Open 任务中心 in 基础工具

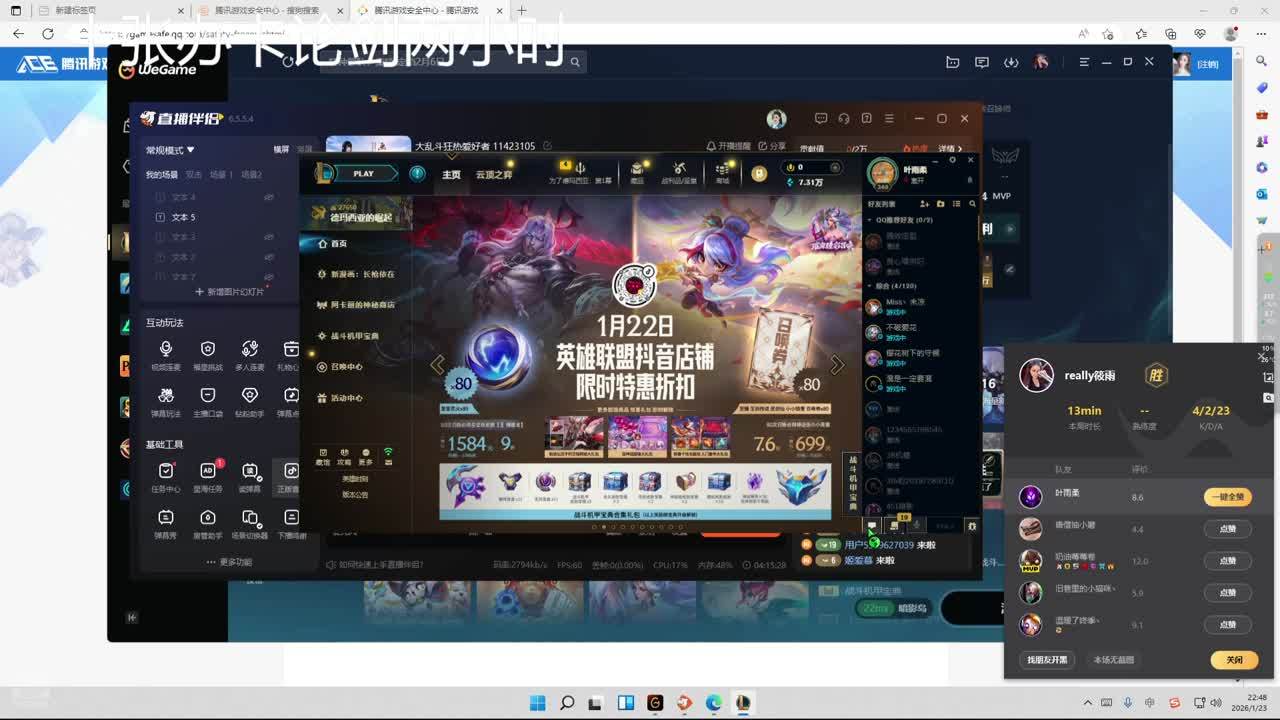[x=166, y=471]
